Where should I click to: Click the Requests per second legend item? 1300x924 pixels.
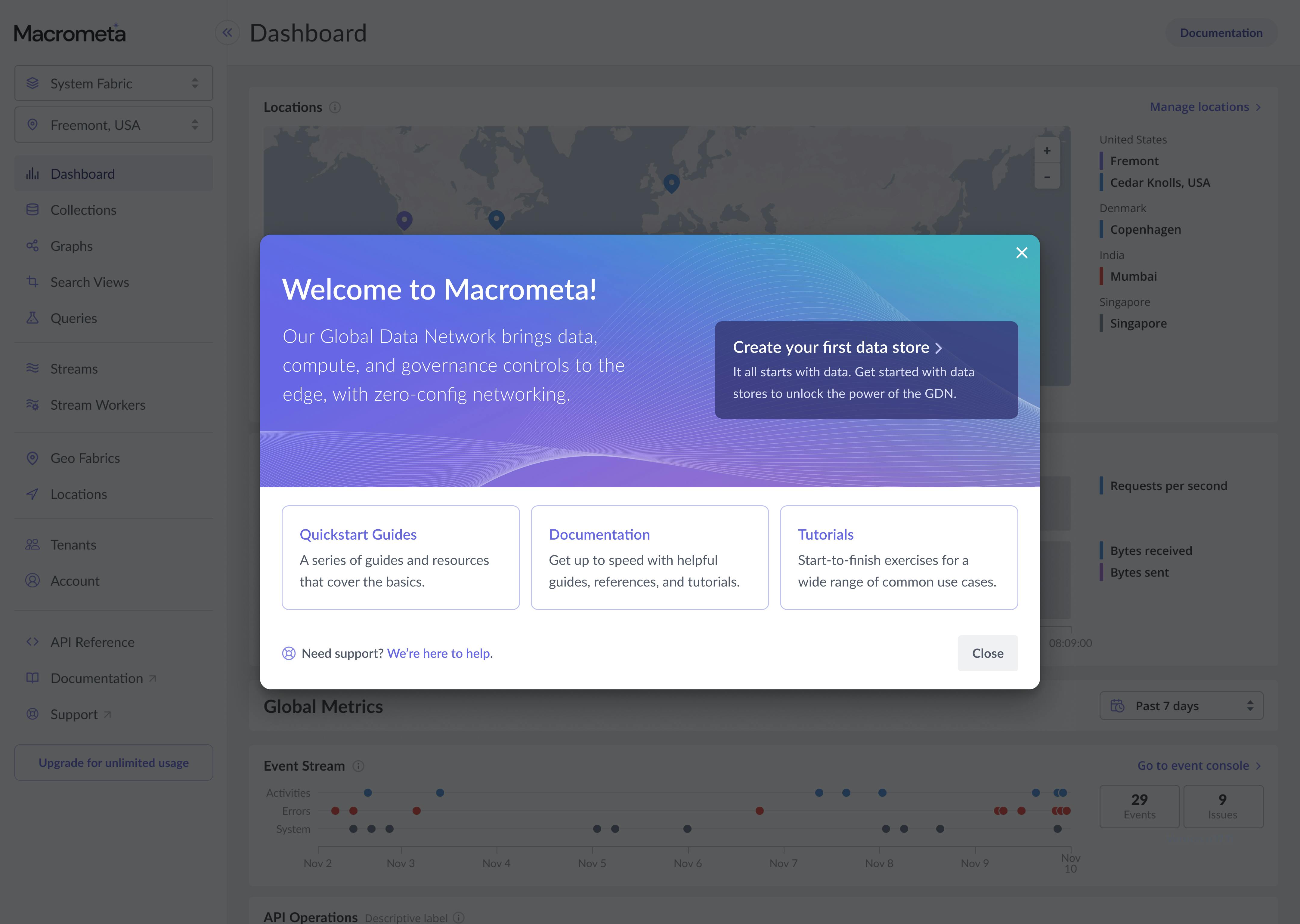tap(1163, 486)
